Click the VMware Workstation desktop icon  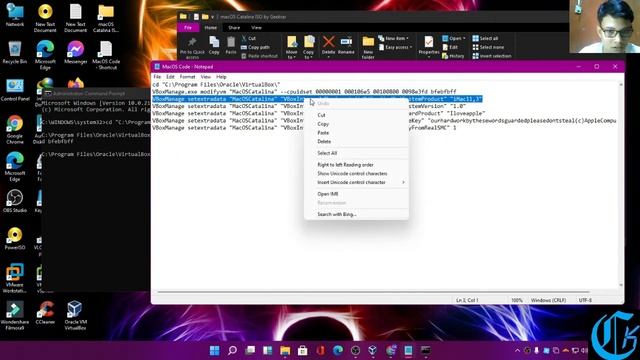coord(15,278)
